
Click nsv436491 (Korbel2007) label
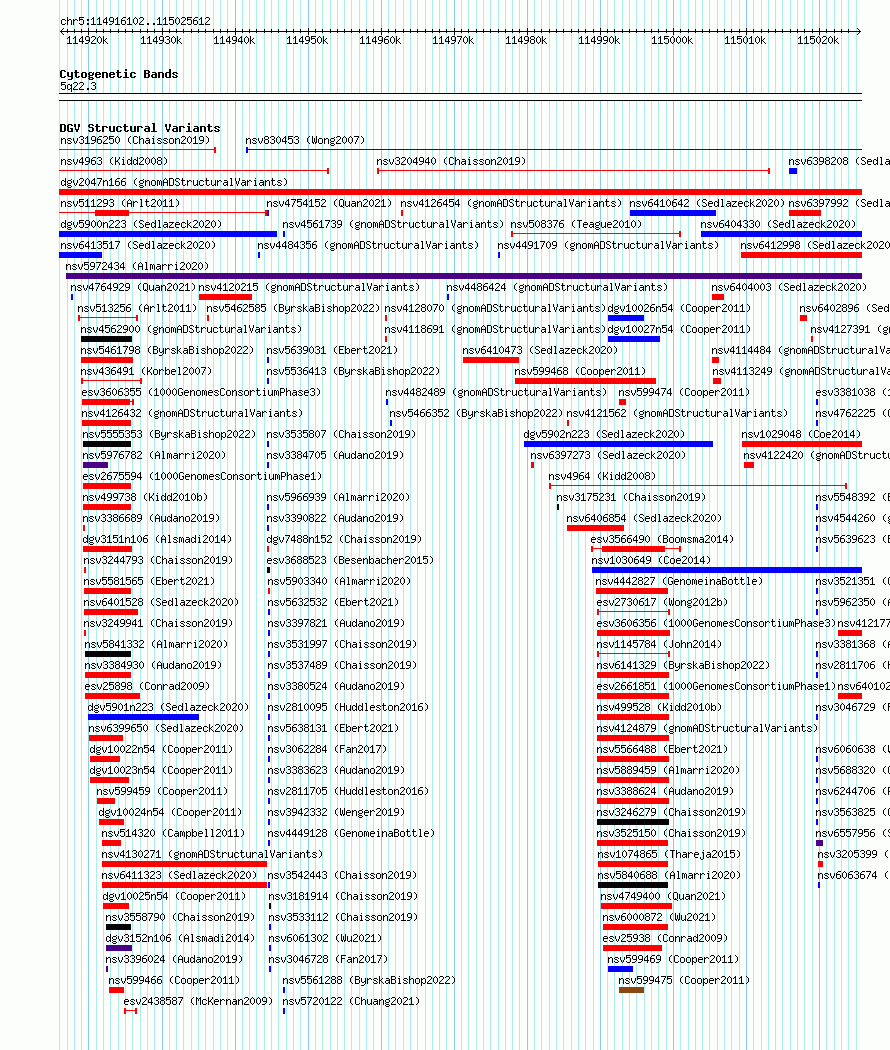coord(146,371)
